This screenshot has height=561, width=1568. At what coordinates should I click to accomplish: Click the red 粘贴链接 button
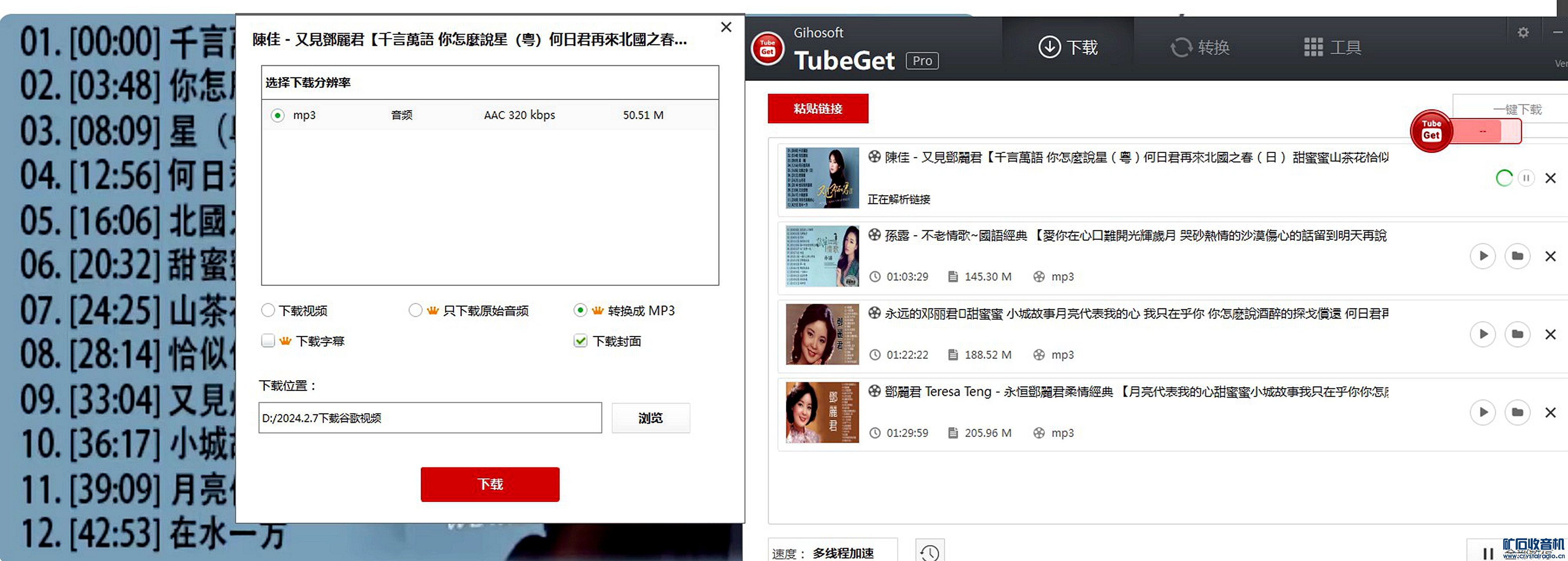(x=818, y=108)
